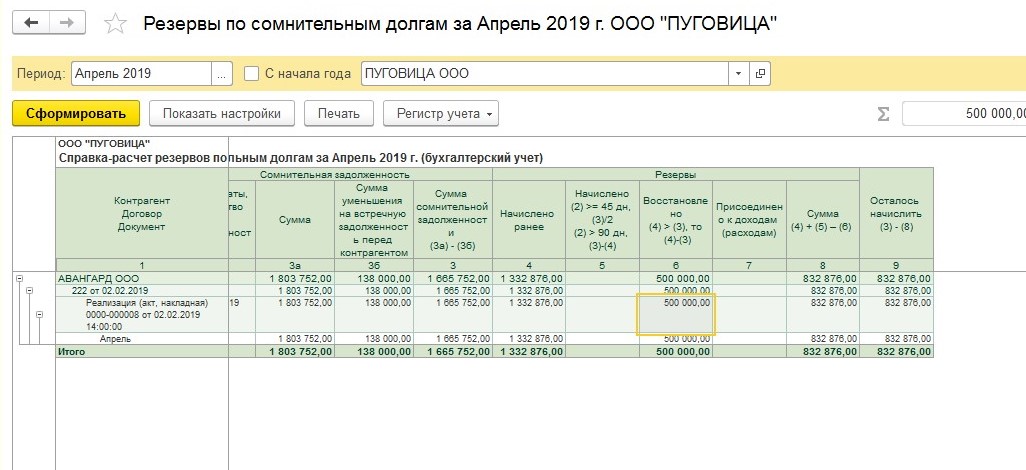
Task: Click the sigma sum icon
Action: point(883,114)
